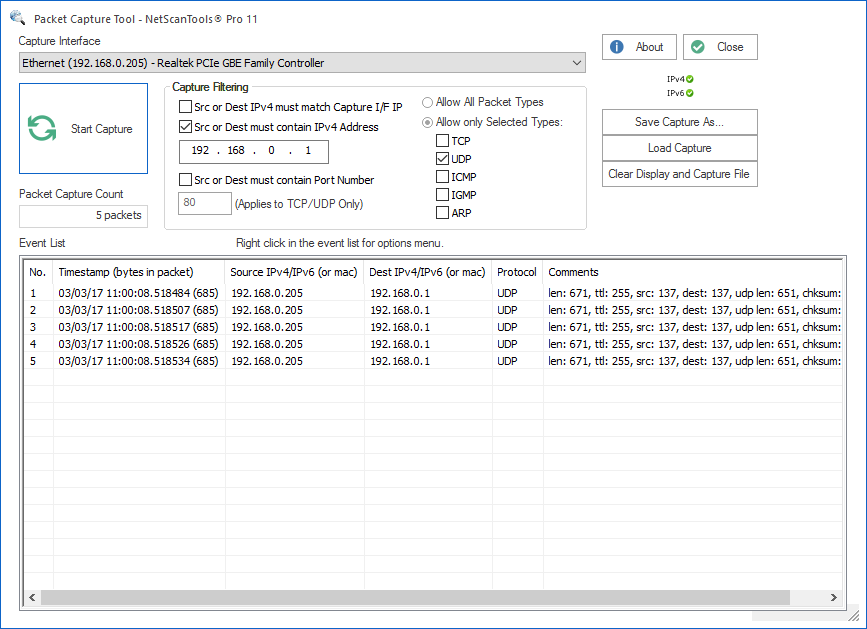
Task: Select packet row with timestamp 11:00:08.518534
Action: pyautogui.click(x=433, y=361)
